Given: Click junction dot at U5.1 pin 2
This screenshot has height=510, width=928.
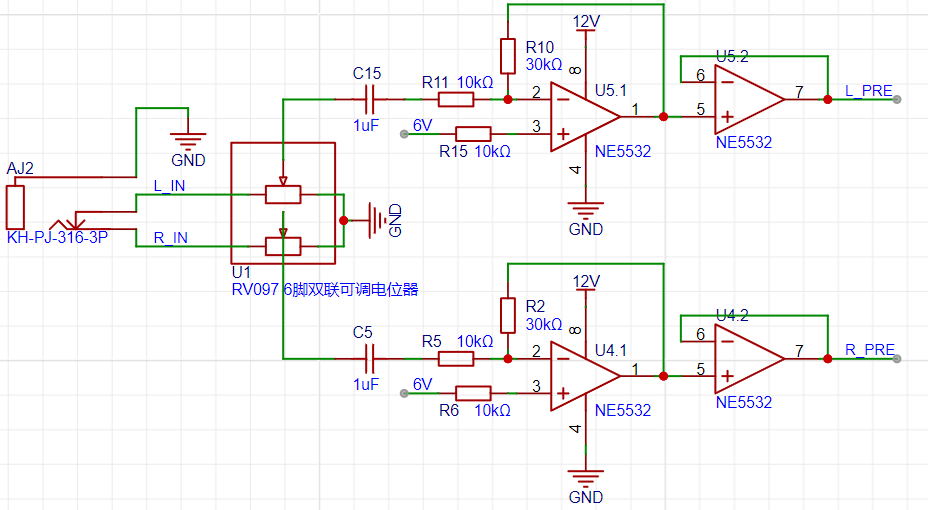Looking at the screenshot, I should pos(508,99).
